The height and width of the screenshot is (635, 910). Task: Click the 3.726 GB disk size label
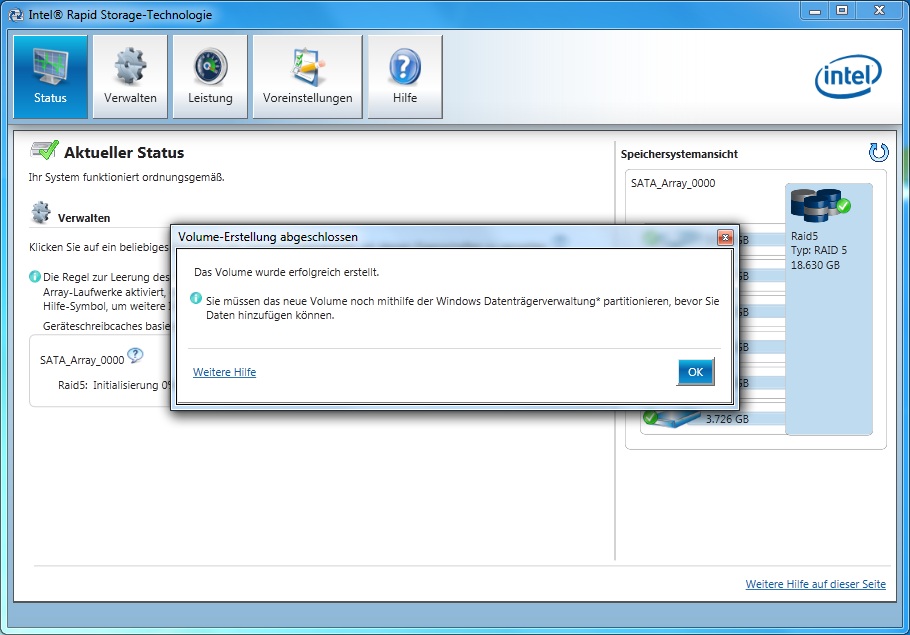(x=727, y=418)
